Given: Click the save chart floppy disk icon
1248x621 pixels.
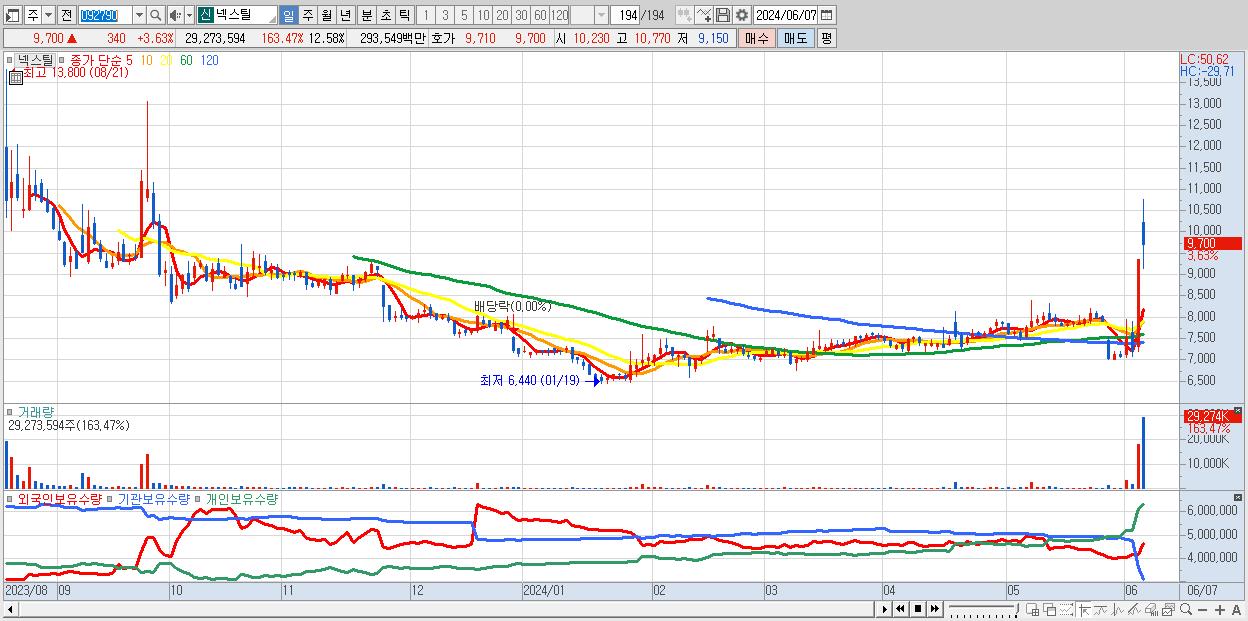Looking at the screenshot, I should pyautogui.click(x=722, y=15).
